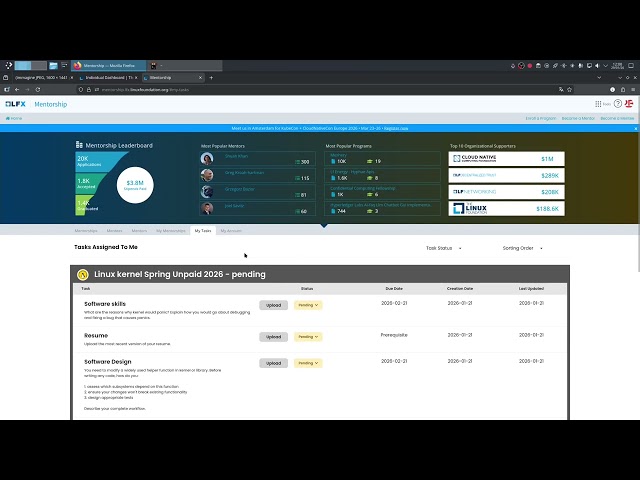Select the My Tasks tab
The image size is (640, 480).
tap(203, 231)
